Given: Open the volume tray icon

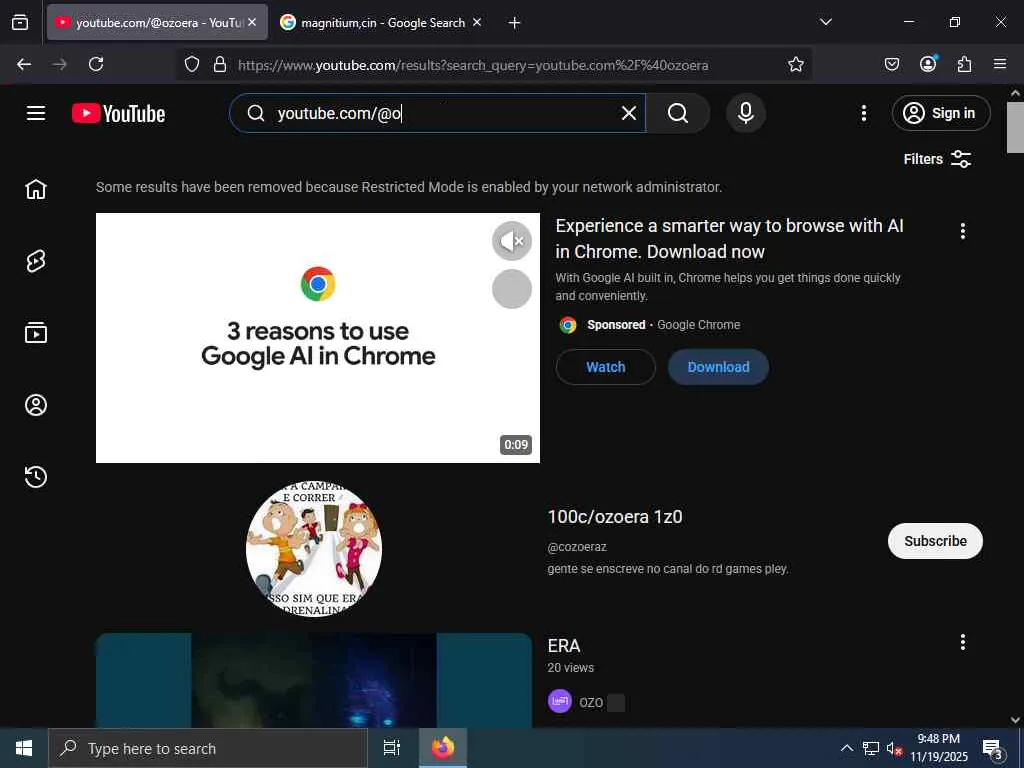Looking at the screenshot, I should tap(894, 748).
